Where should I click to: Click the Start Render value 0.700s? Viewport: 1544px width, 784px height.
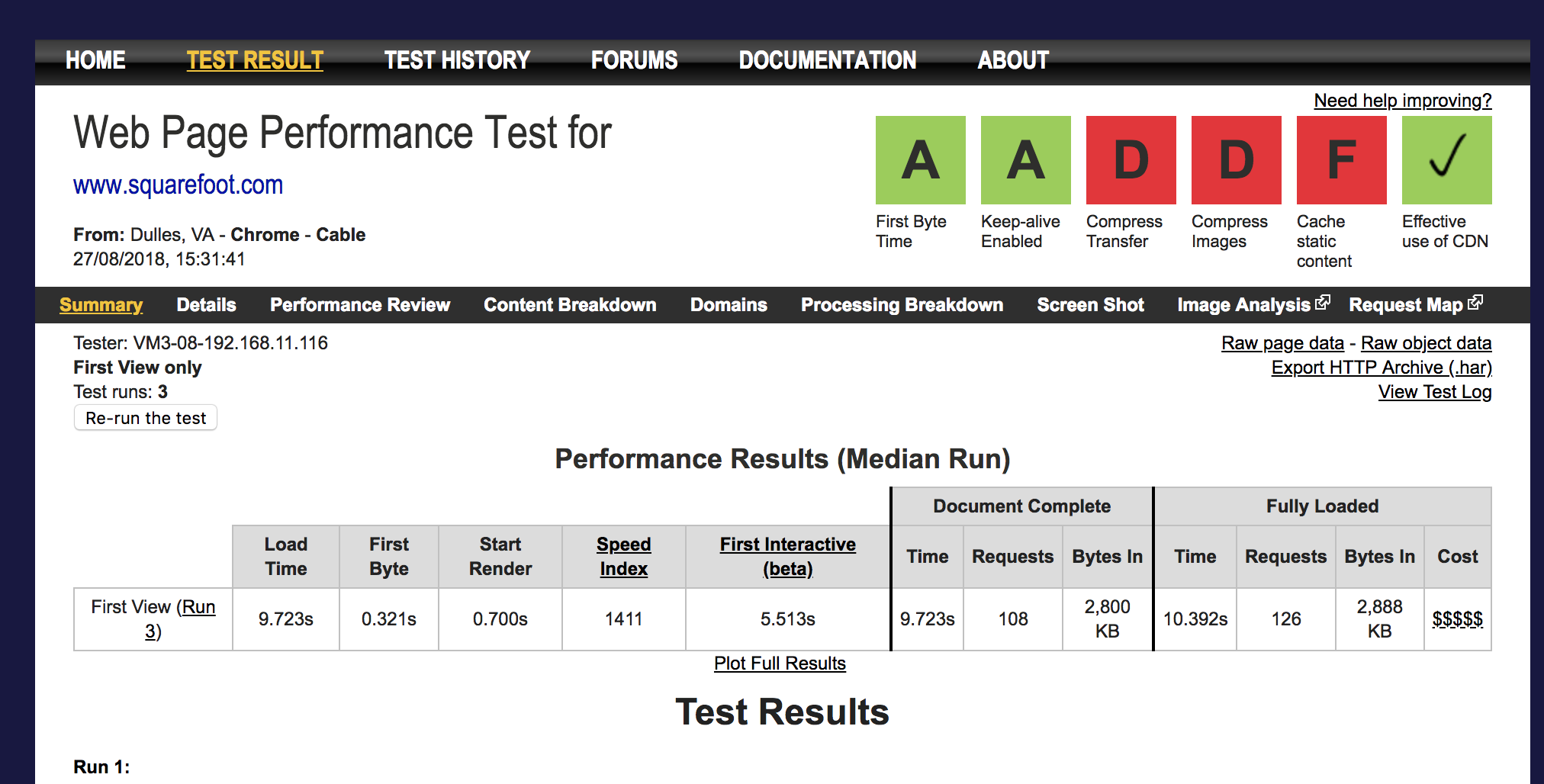[x=500, y=619]
